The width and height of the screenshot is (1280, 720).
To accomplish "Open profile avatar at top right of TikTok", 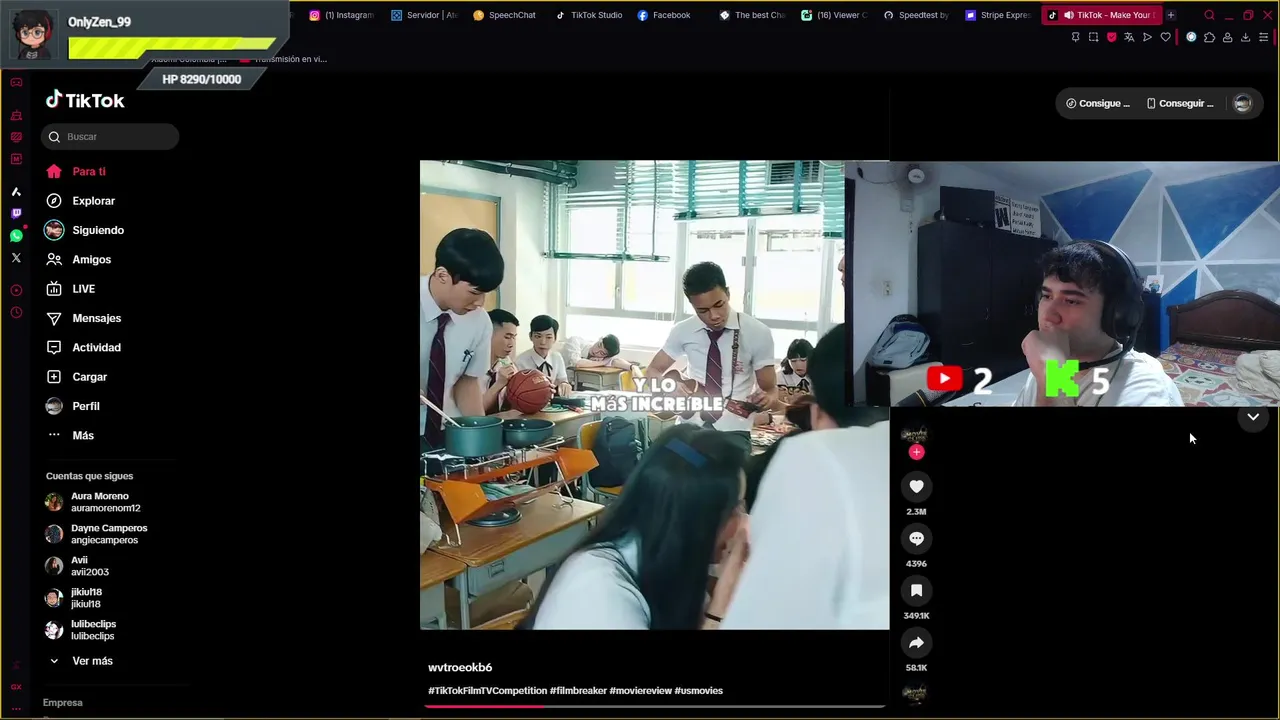I will 1242,103.
